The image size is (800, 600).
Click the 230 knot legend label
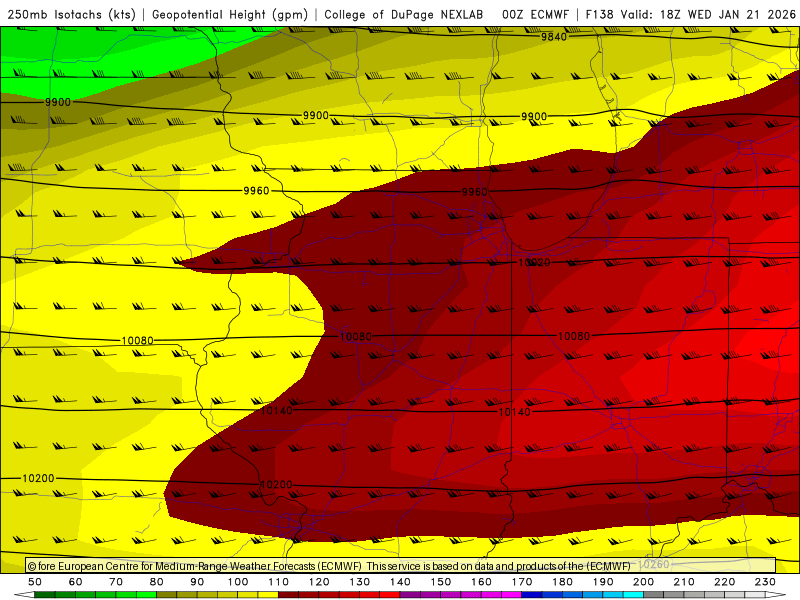(x=765, y=582)
